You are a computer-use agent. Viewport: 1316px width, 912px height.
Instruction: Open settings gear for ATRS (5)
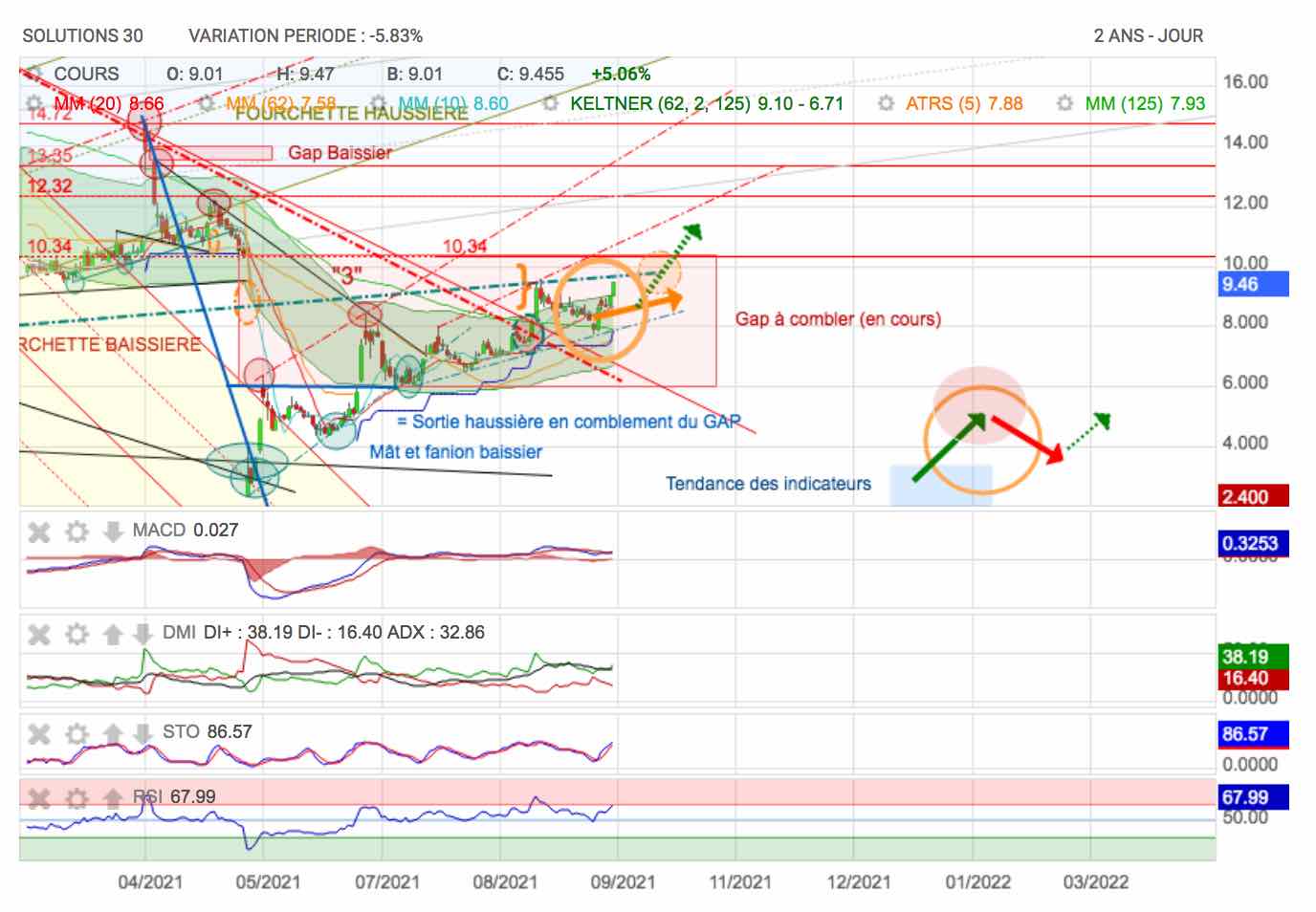point(886,103)
